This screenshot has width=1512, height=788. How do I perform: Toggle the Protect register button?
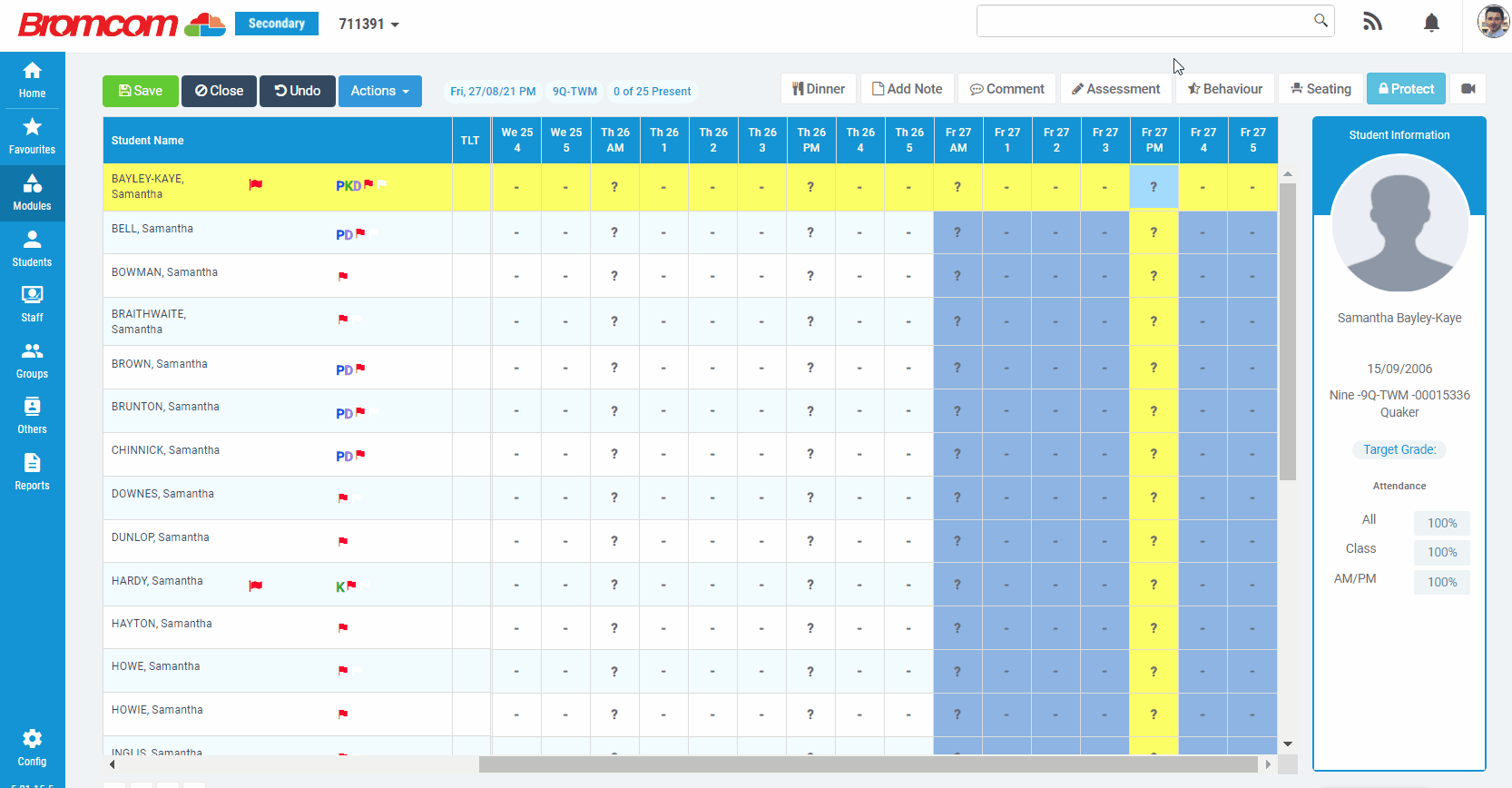pyautogui.click(x=1406, y=89)
